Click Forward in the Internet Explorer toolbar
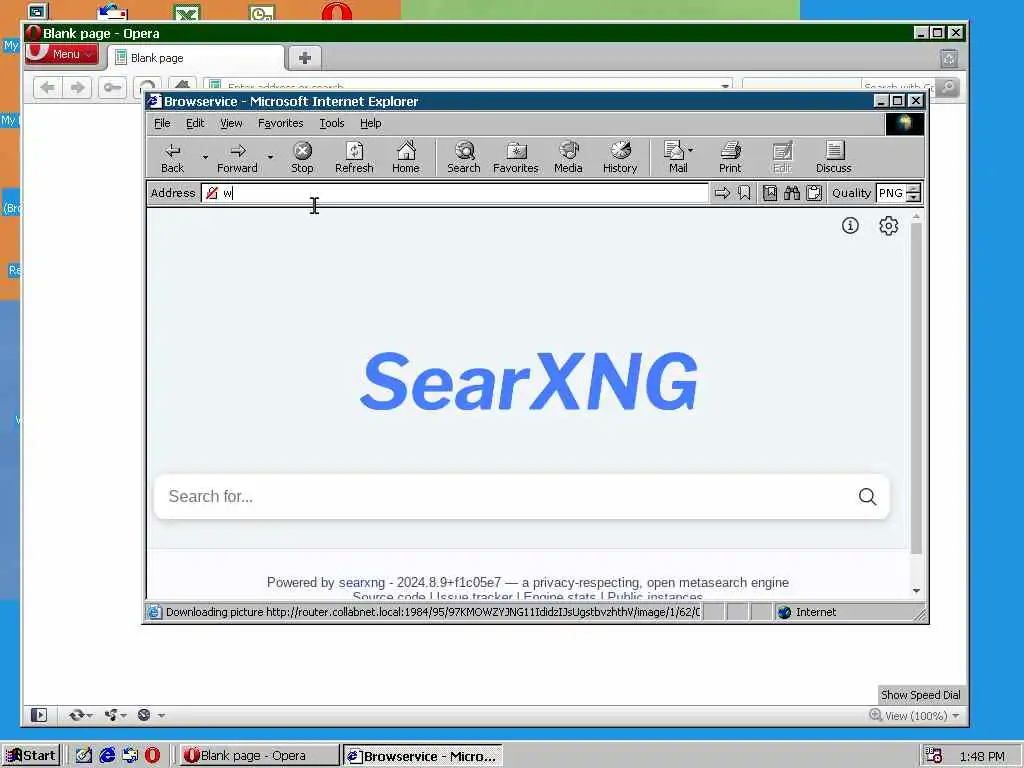This screenshot has height=768, width=1024. [x=237, y=157]
